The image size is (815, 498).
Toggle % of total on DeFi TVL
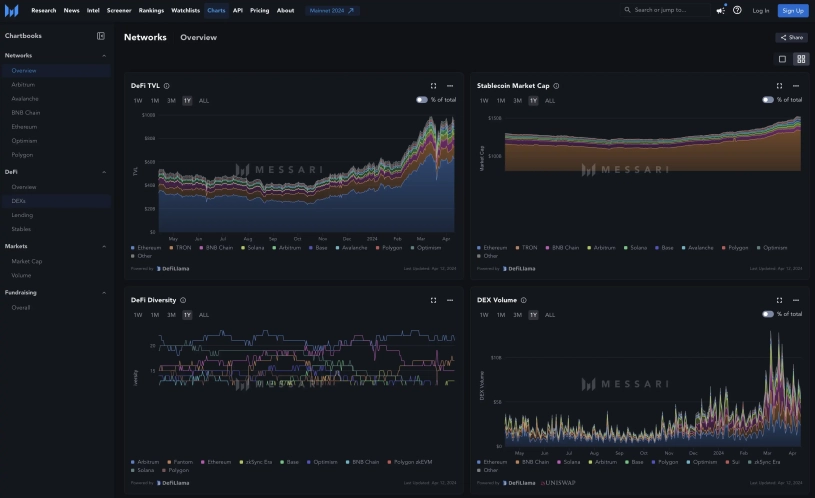point(422,100)
